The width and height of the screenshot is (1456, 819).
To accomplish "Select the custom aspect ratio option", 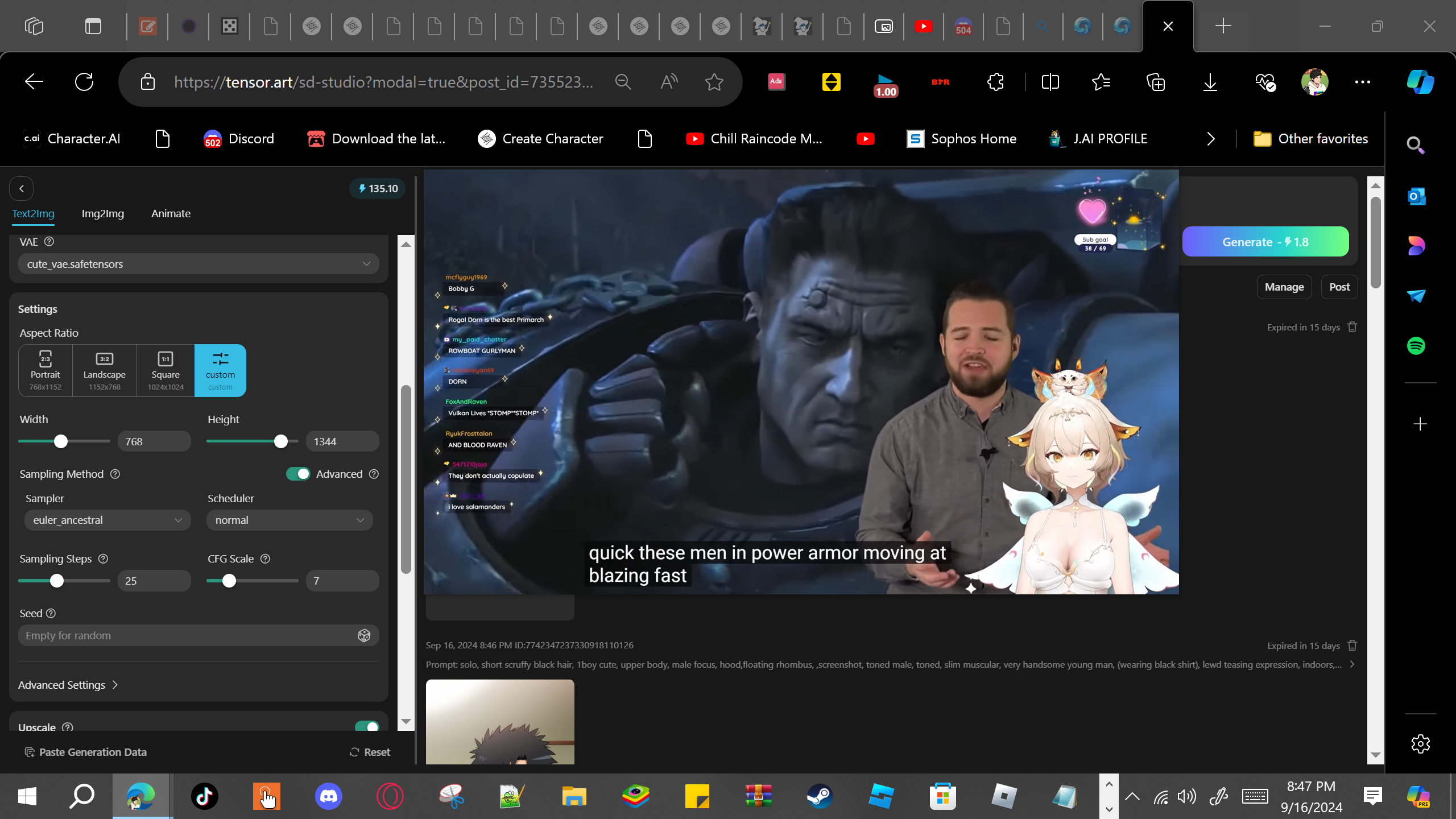I will pos(220,370).
